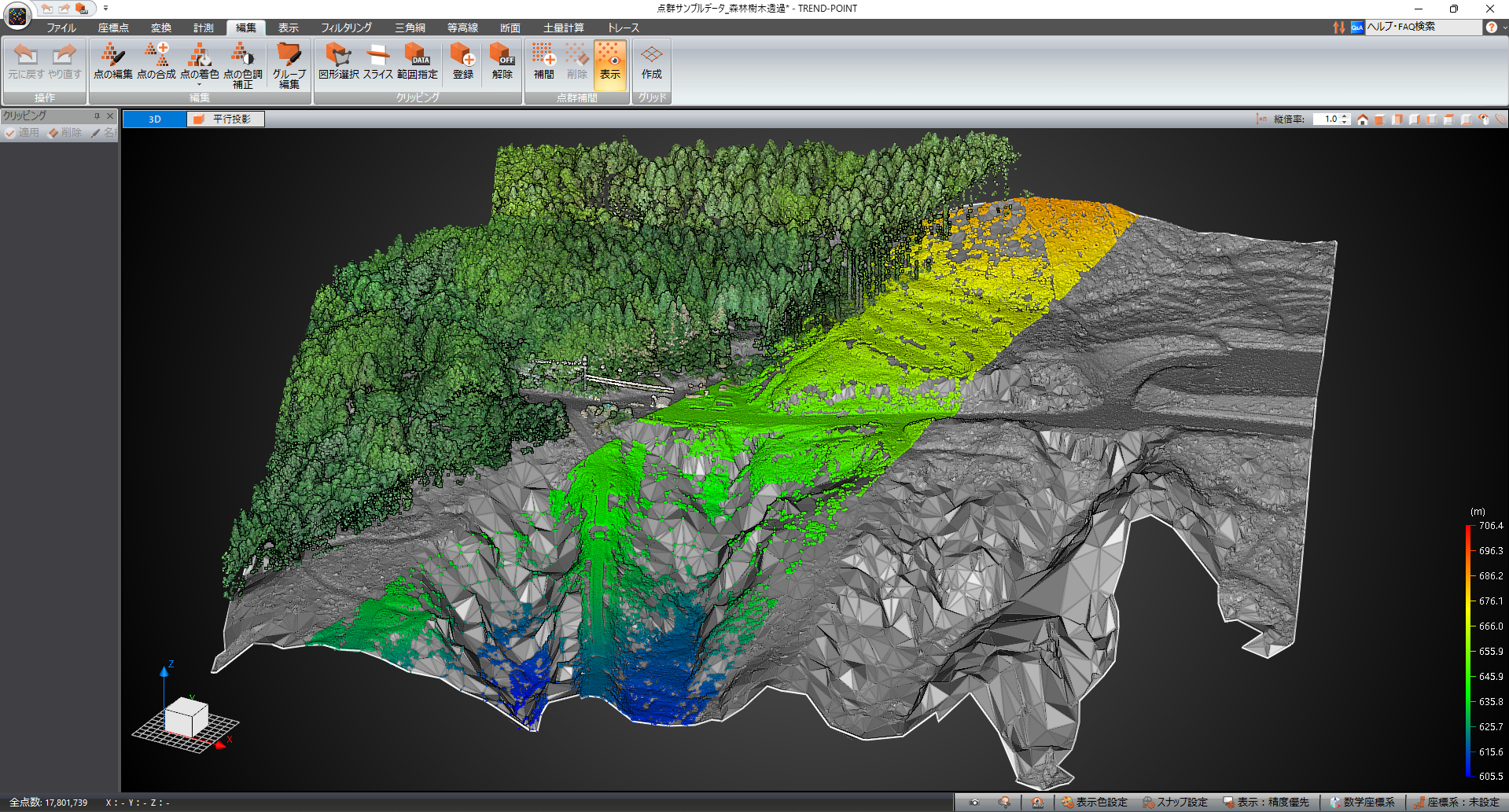Click the quick access redo arrow
This screenshot has width=1509, height=812.
pyautogui.click(x=64, y=9)
